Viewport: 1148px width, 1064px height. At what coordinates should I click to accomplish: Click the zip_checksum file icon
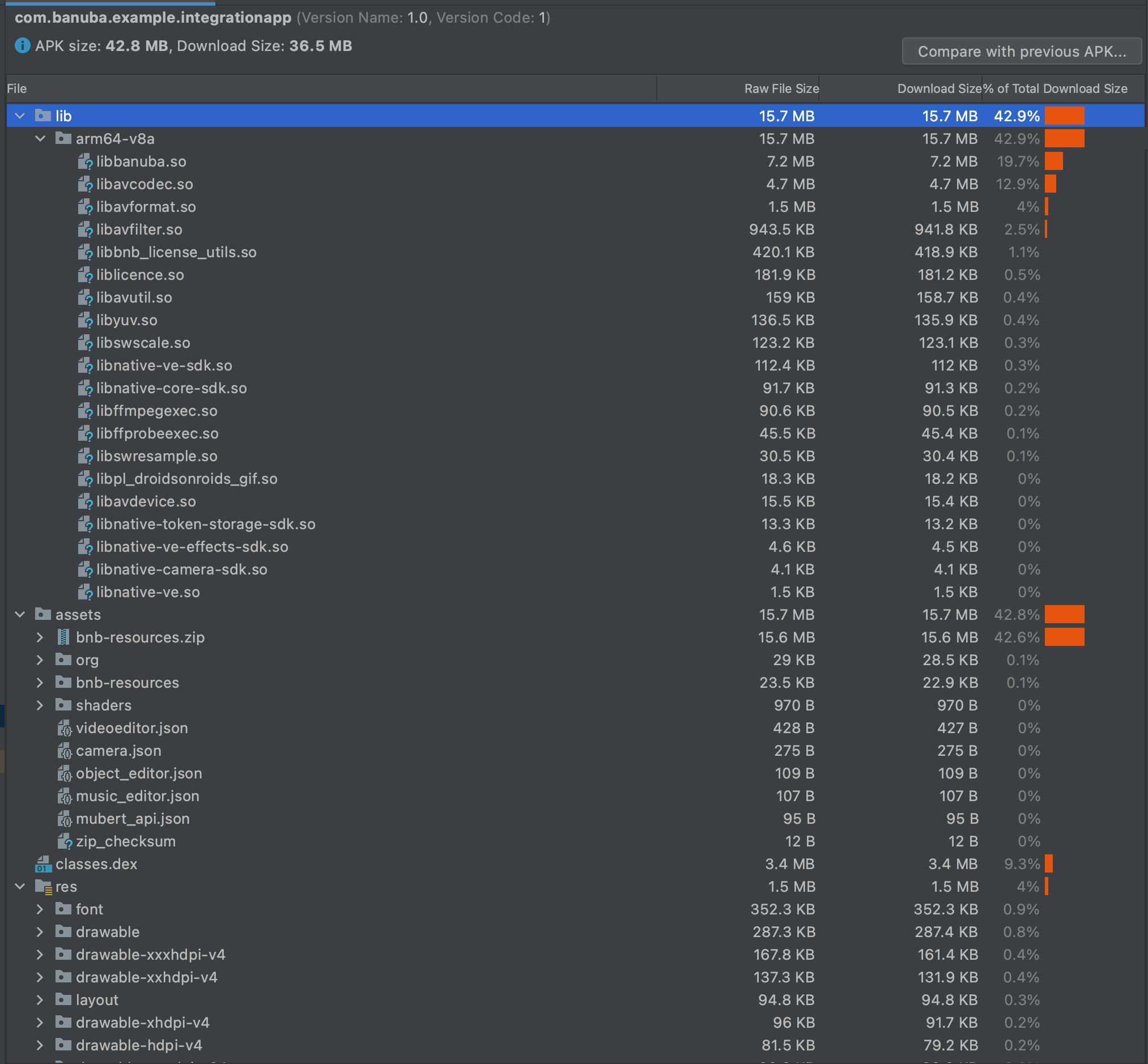pos(65,841)
